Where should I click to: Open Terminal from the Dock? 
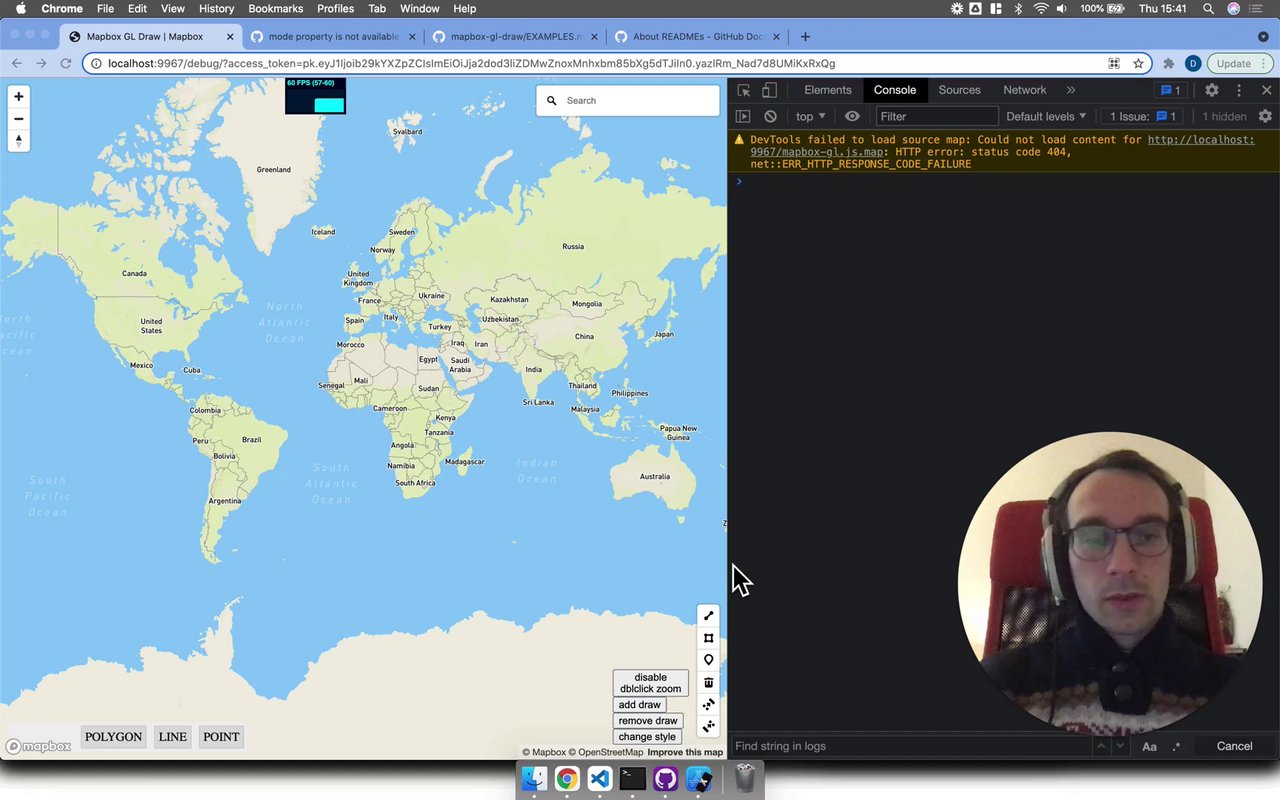633,779
